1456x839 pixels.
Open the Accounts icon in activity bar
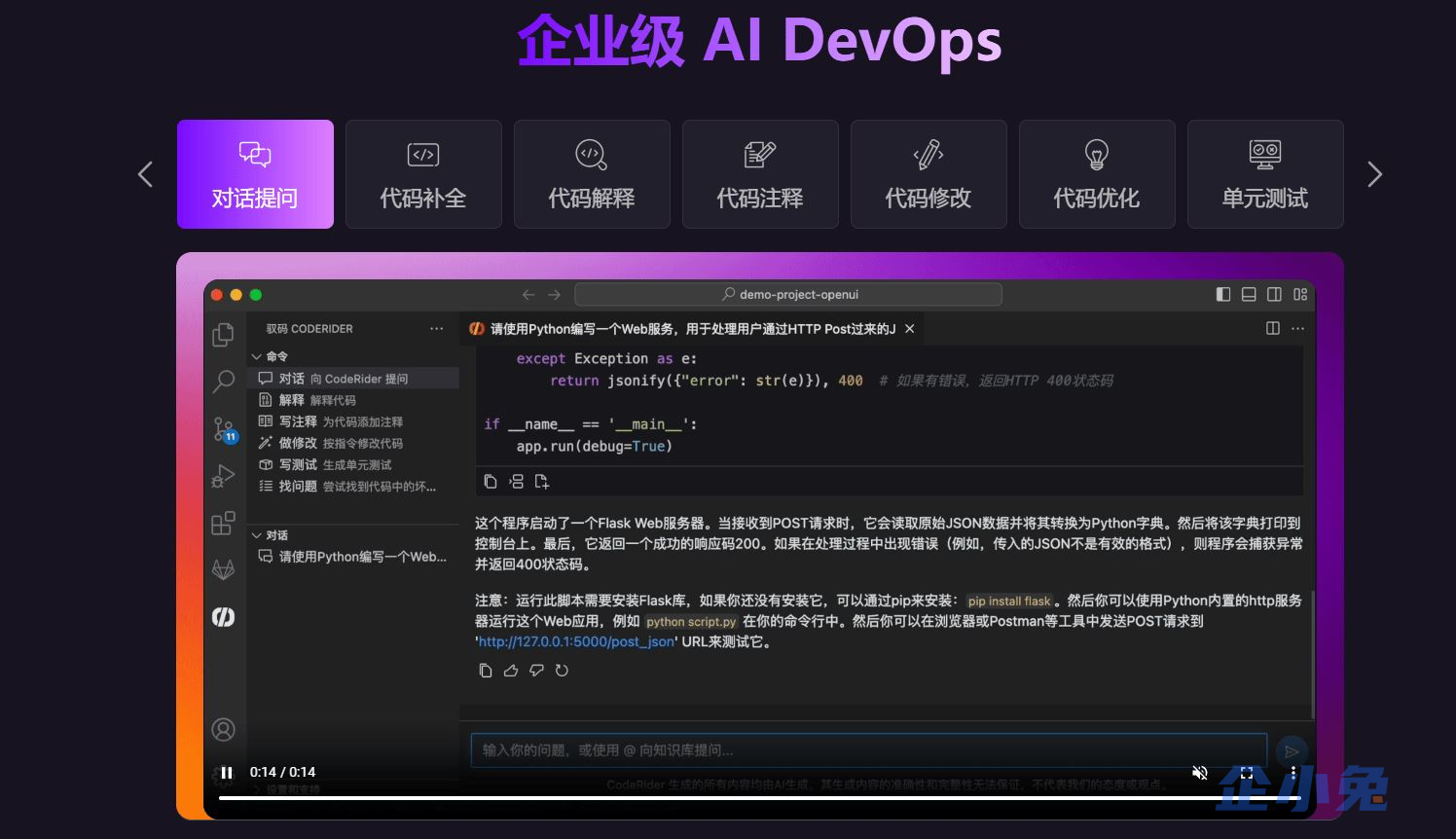click(x=224, y=729)
